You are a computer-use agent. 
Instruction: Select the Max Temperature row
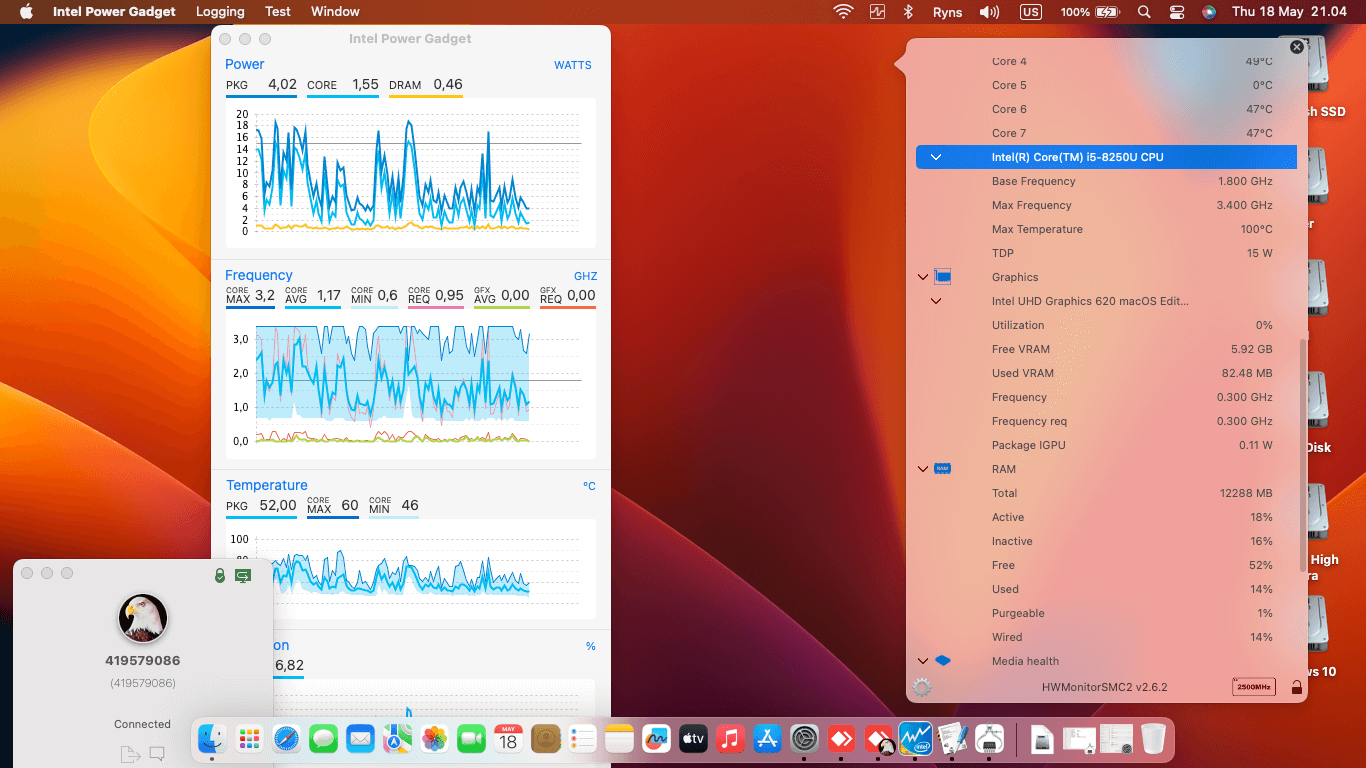(1106, 229)
